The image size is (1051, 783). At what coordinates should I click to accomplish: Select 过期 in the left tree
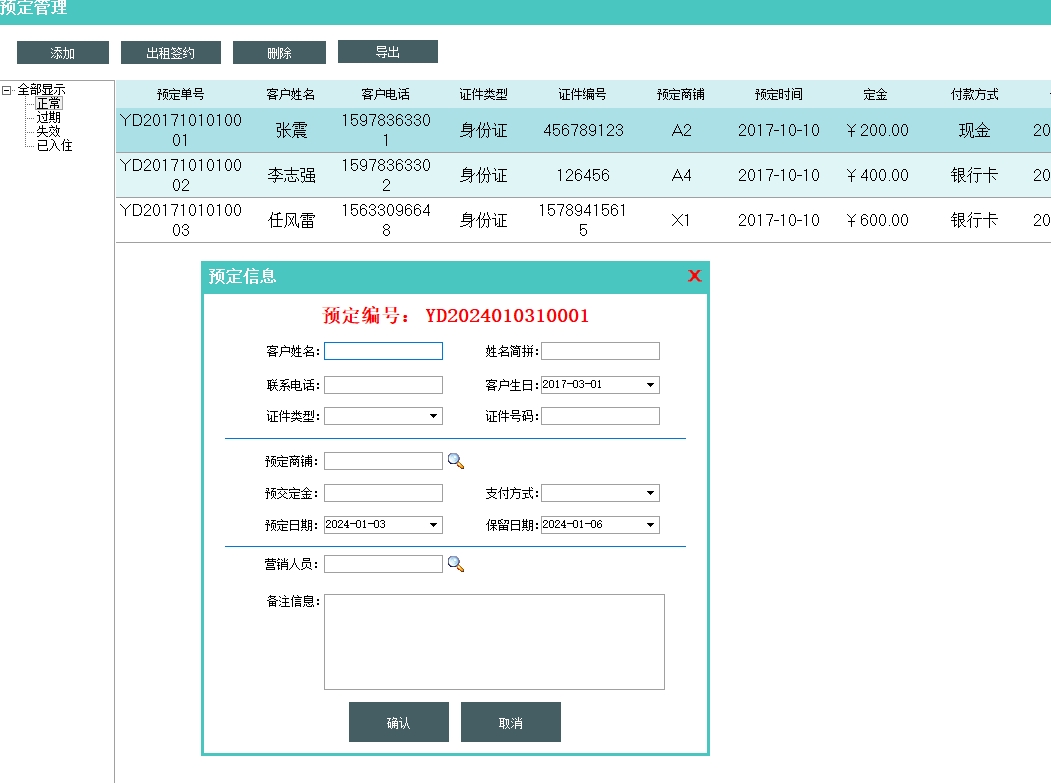click(49, 117)
